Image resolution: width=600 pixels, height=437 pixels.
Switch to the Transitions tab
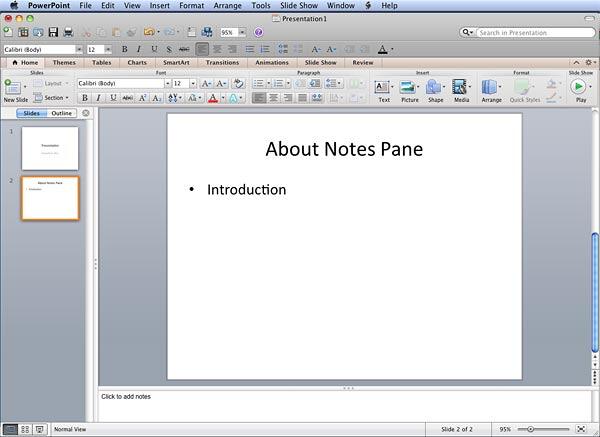(222, 62)
